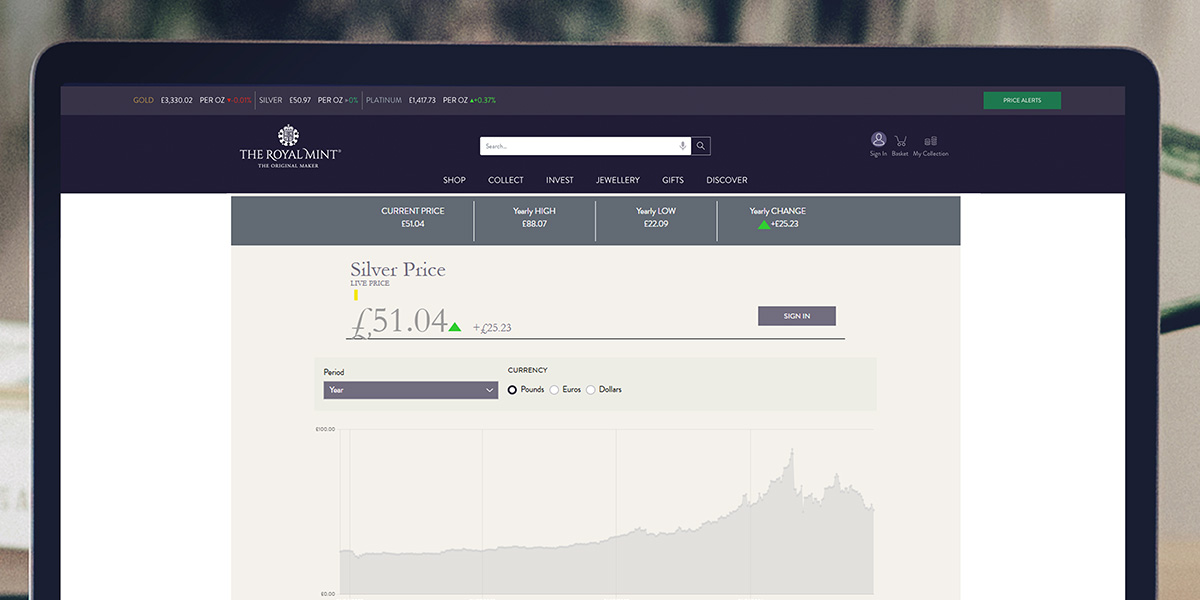
Task: Open the My Collection icon
Action: click(x=930, y=141)
